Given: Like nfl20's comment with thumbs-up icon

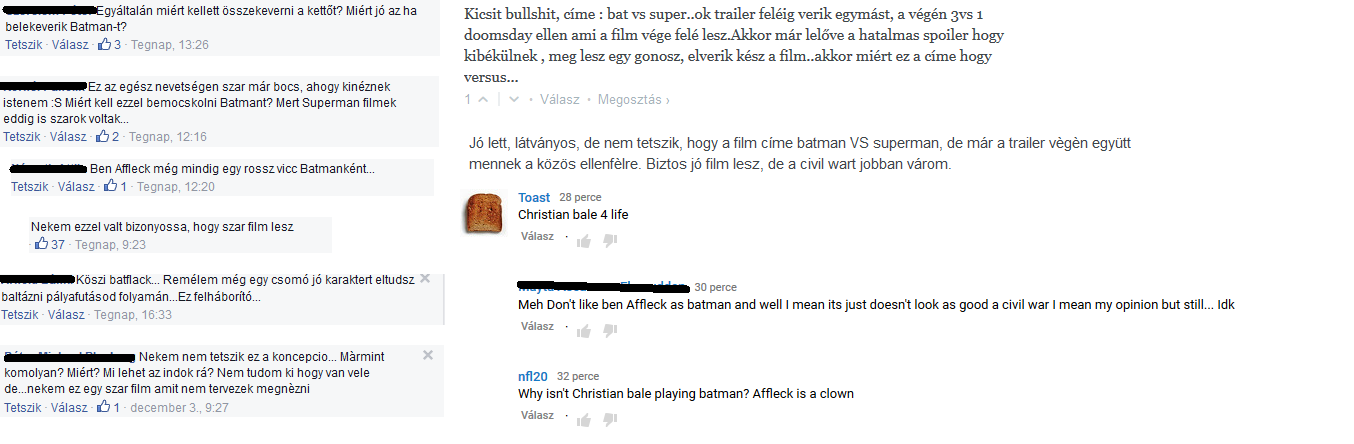Looking at the screenshot, I should [584, 419].
